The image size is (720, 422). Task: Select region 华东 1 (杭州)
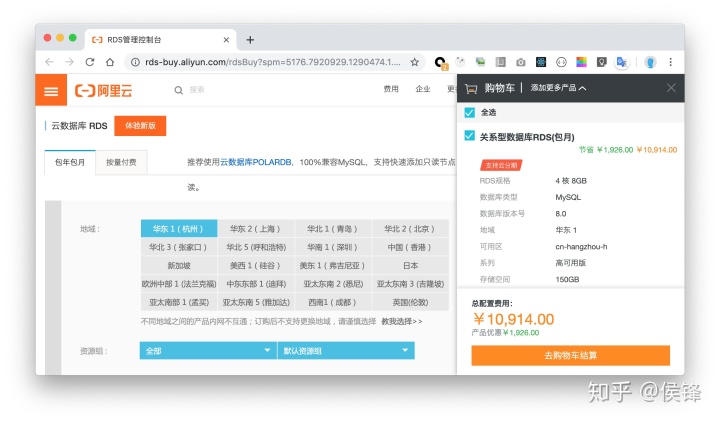[179, 229]
